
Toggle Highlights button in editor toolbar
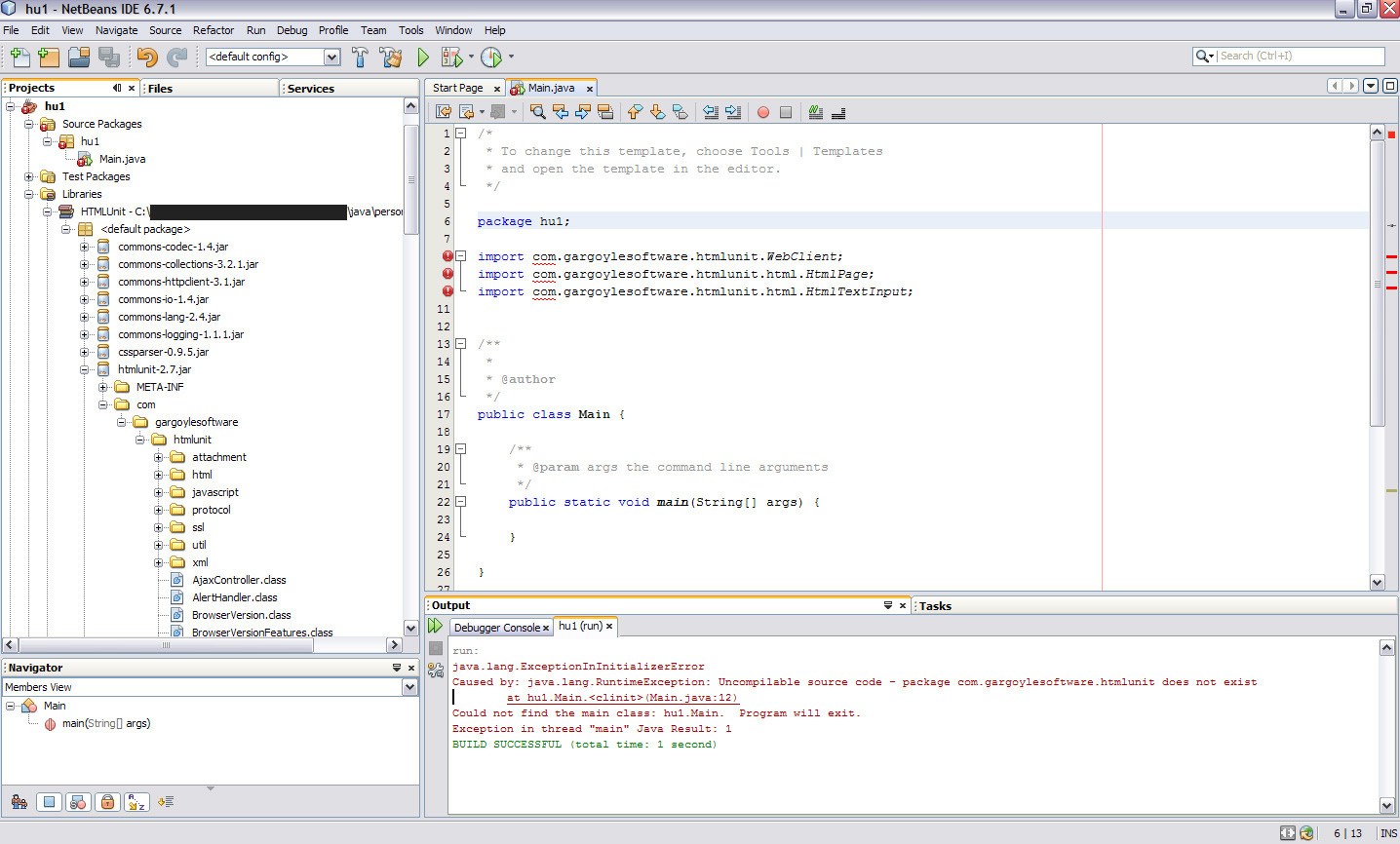click(605, 112)
